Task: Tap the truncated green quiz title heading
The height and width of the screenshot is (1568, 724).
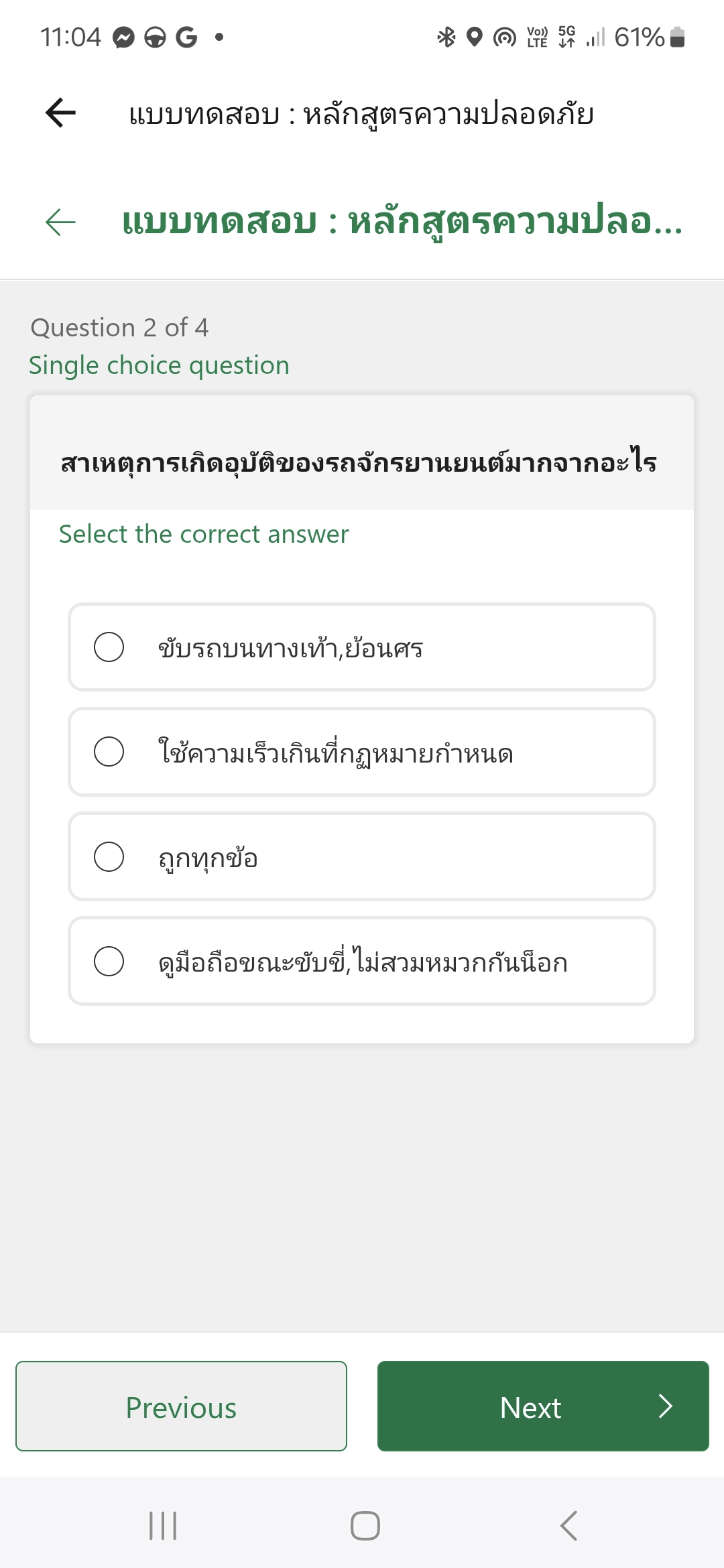Action: [x=402, y=222]
